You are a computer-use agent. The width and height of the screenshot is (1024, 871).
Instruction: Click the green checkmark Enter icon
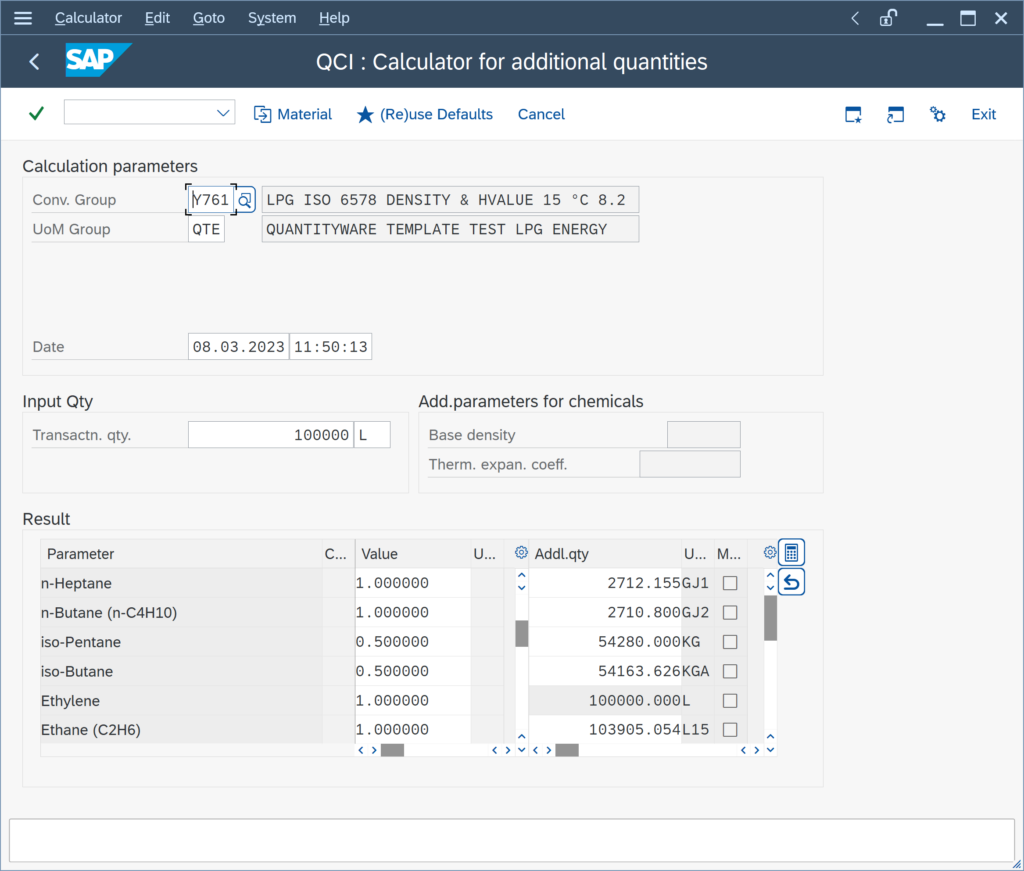pyautogui.click(x=37, y=114)
